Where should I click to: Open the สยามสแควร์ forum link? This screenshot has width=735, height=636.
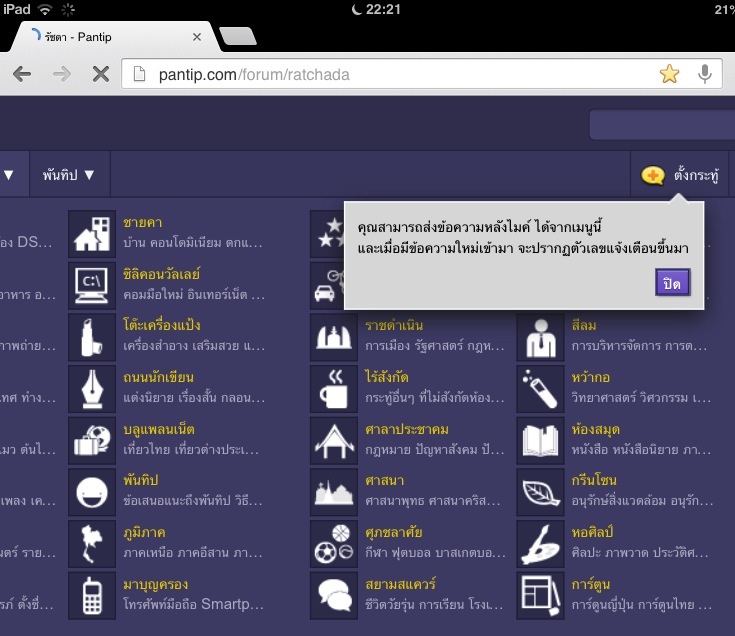point(400,584)
